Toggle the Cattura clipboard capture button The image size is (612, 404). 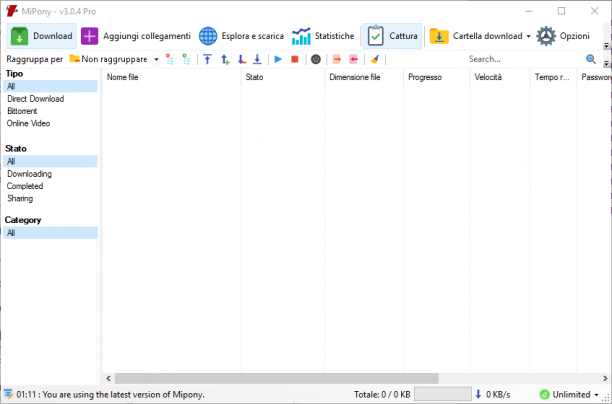392,36
